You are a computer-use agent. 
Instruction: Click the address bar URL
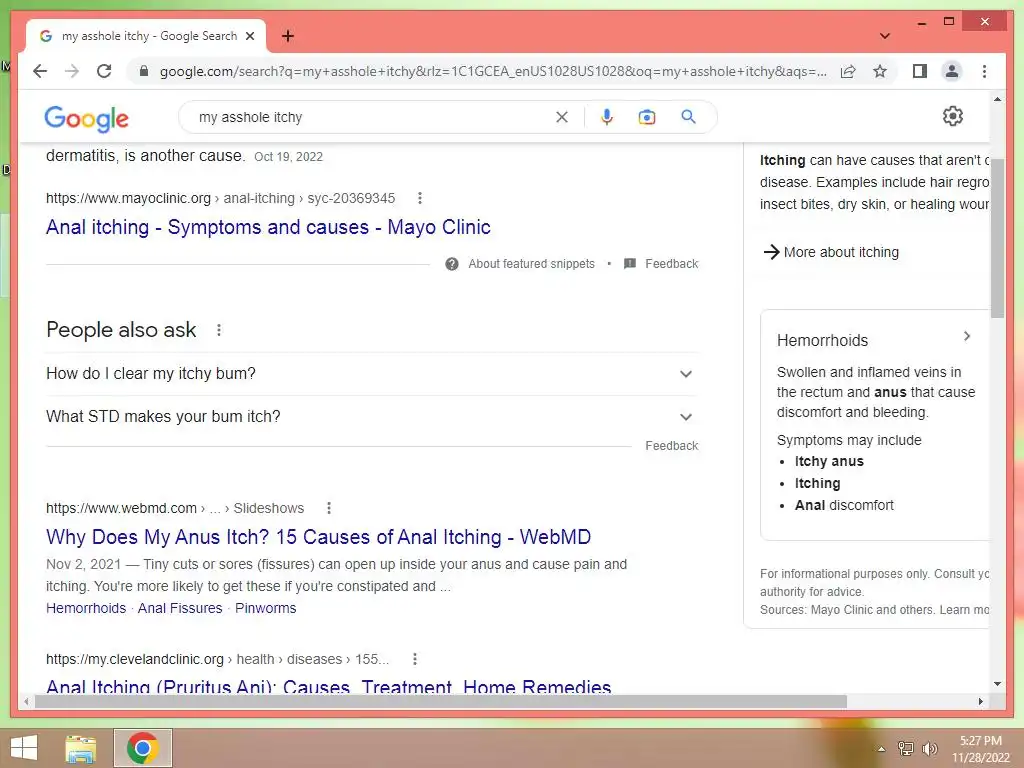(x=493, y=71)
